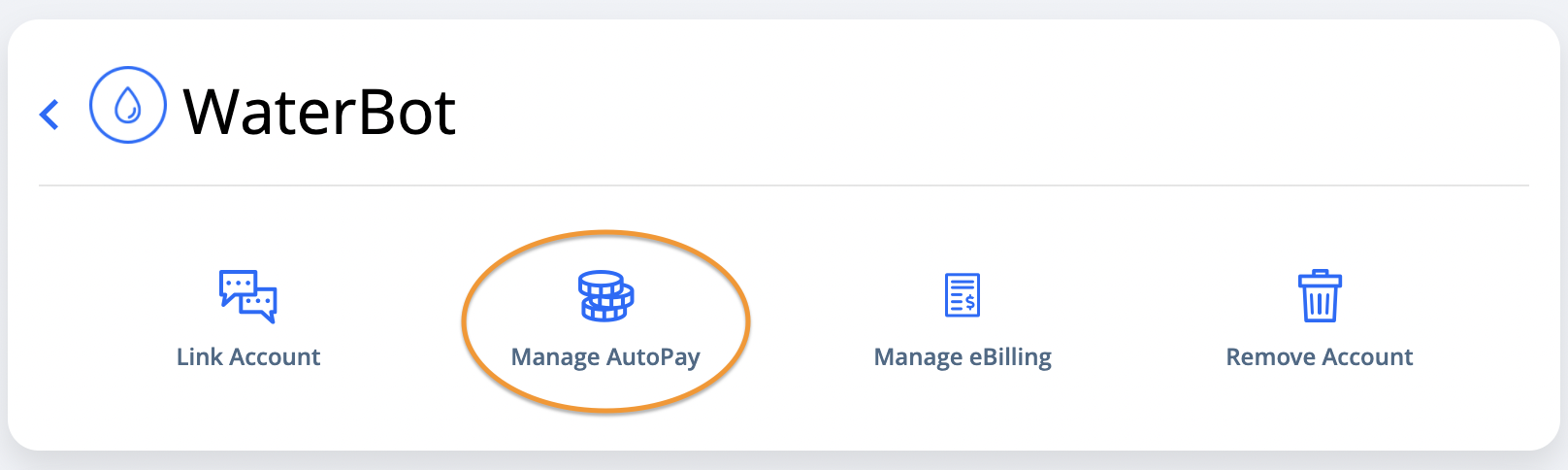Click the top coin of the AutoPay icon
The width and height of the screenshot is (1568, 470).
602,283
